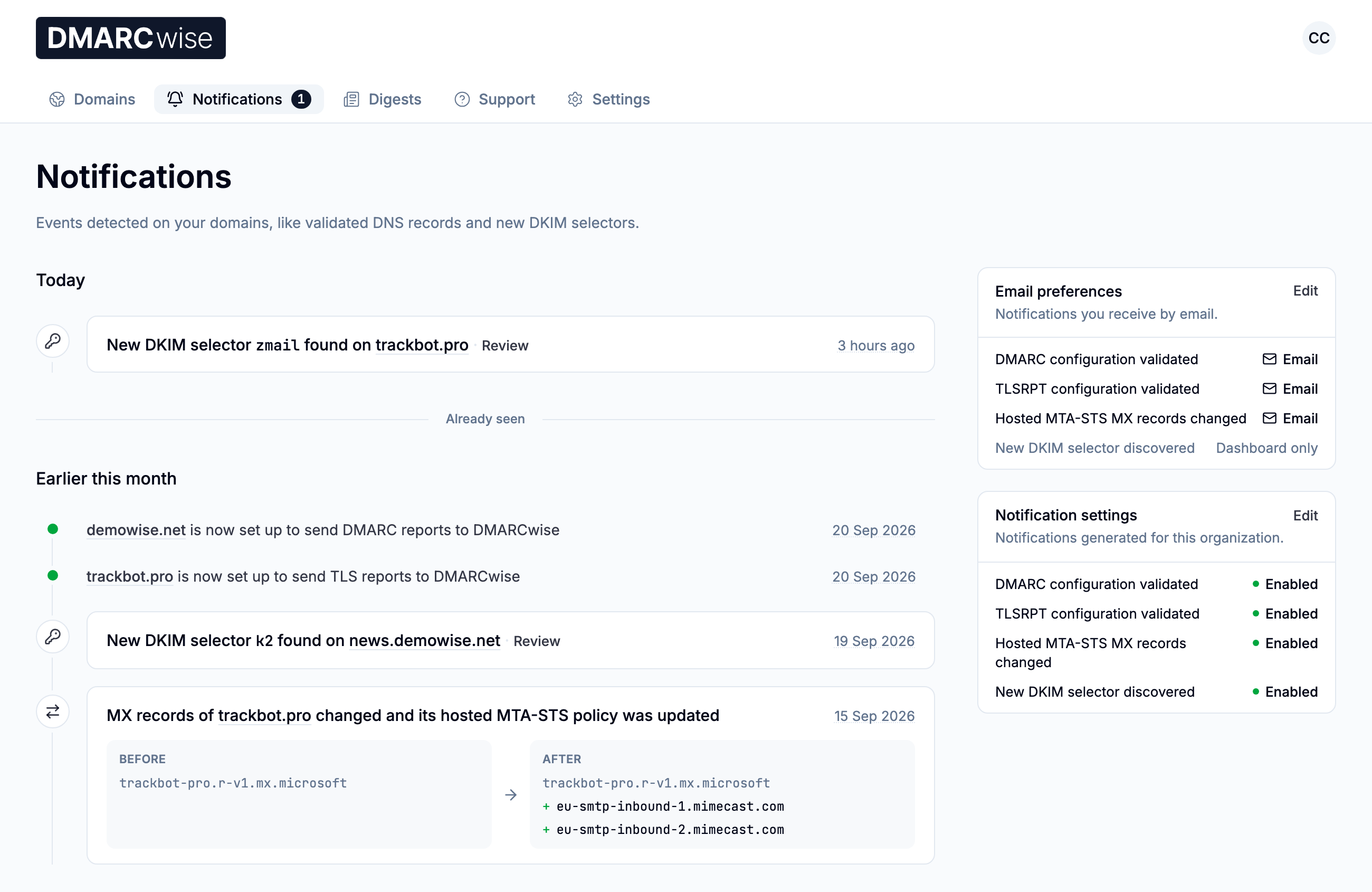Open the Settings tab
The width and height of the screenshot is (1372, 892).
click(609, 99)
